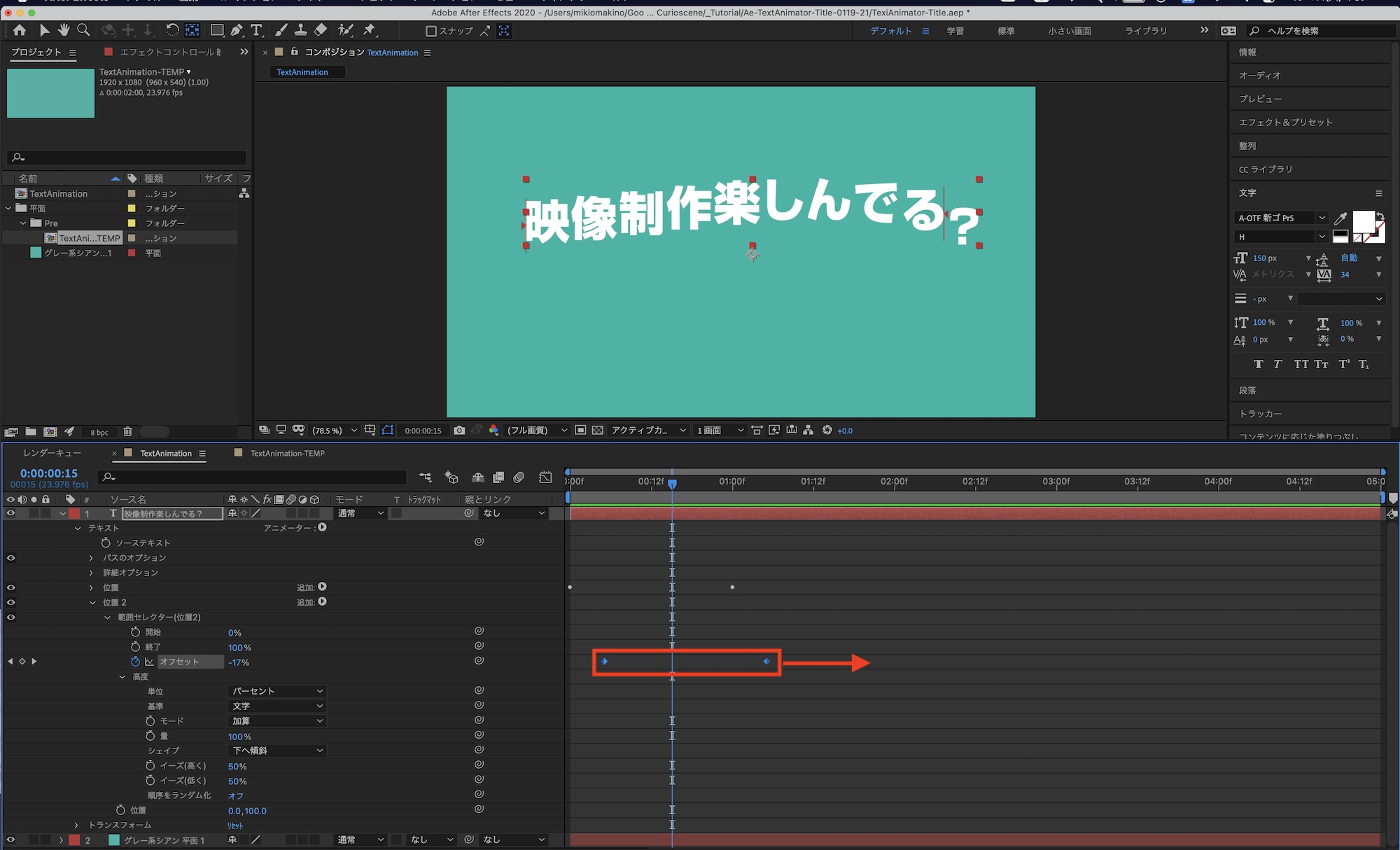The image size is (1400, 850).
Task: Select the Zoom magnifier tool
Action: click(83, 30)
